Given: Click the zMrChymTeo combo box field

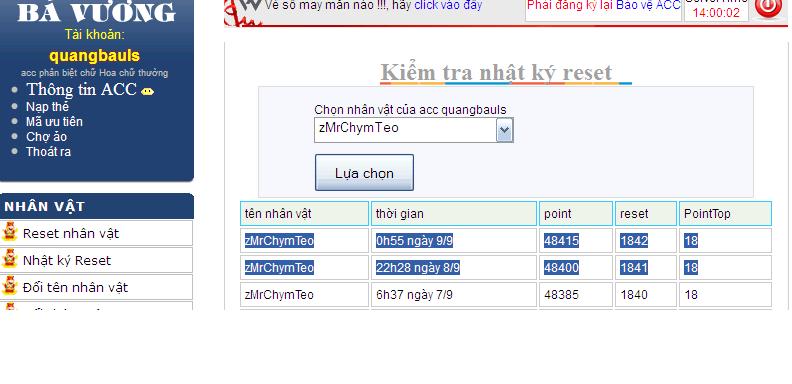Looking at the screenshot, I should coord(414,130).
